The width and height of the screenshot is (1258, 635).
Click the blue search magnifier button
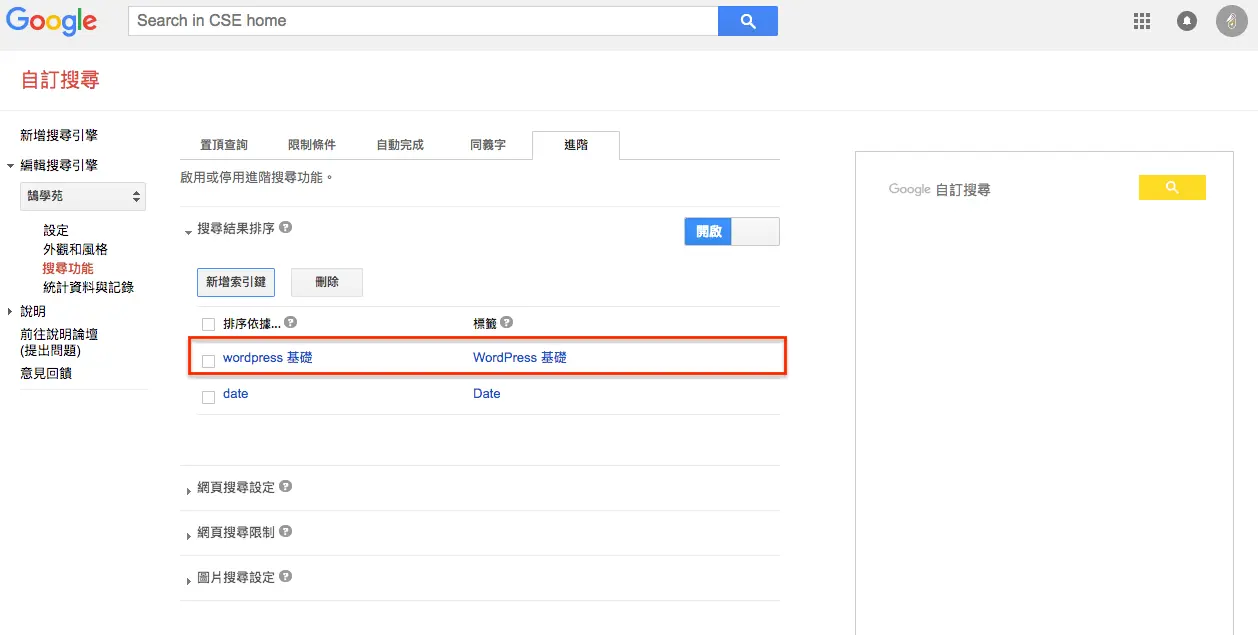(x=748, y=21)
